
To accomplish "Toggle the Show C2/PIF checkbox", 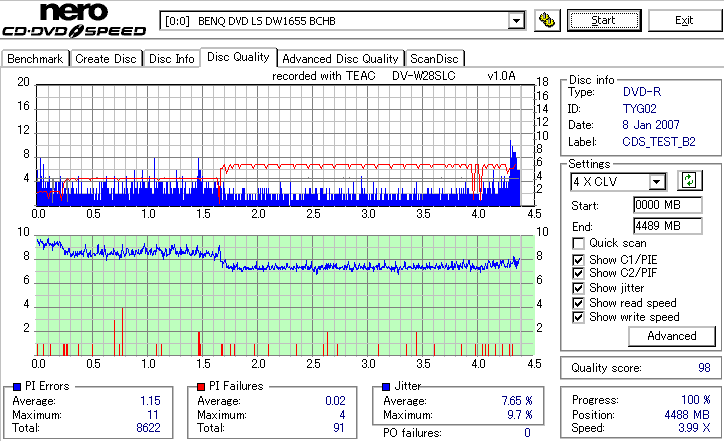I will click(578, 273).
